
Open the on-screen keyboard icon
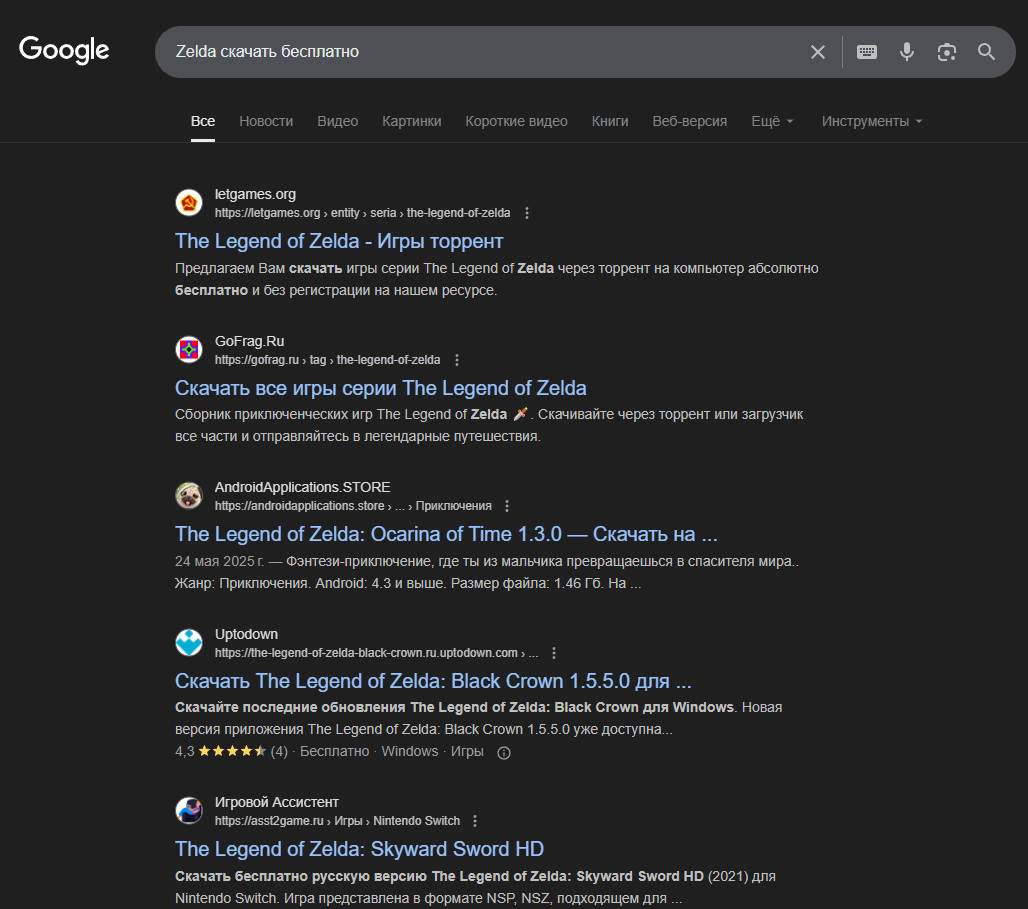[x=867, y=52]
